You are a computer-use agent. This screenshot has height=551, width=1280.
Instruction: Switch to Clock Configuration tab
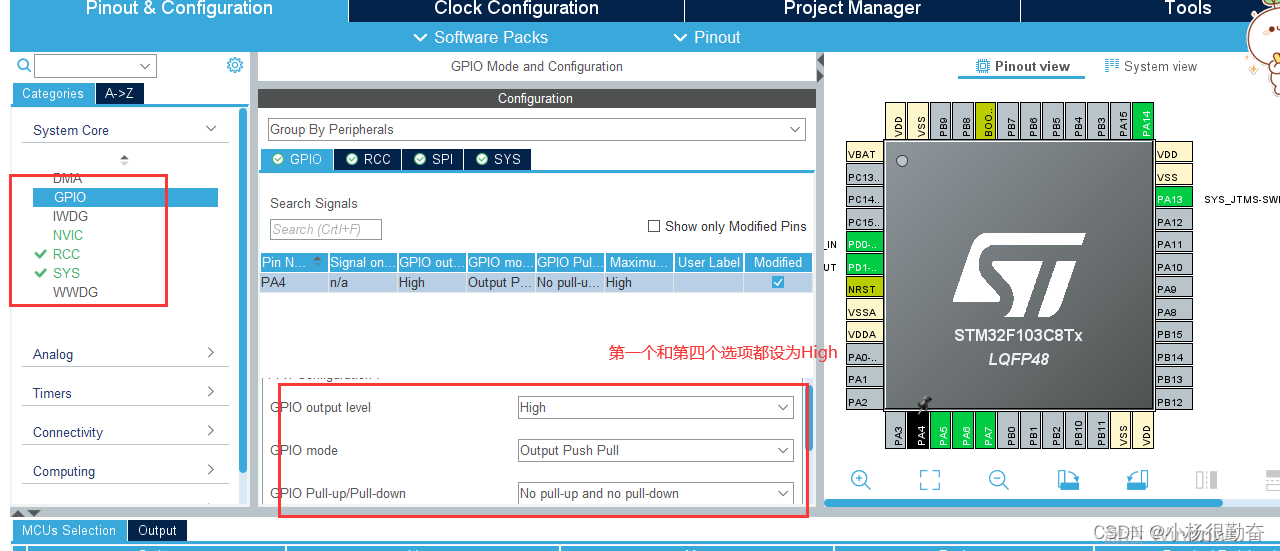click(516, 9)
